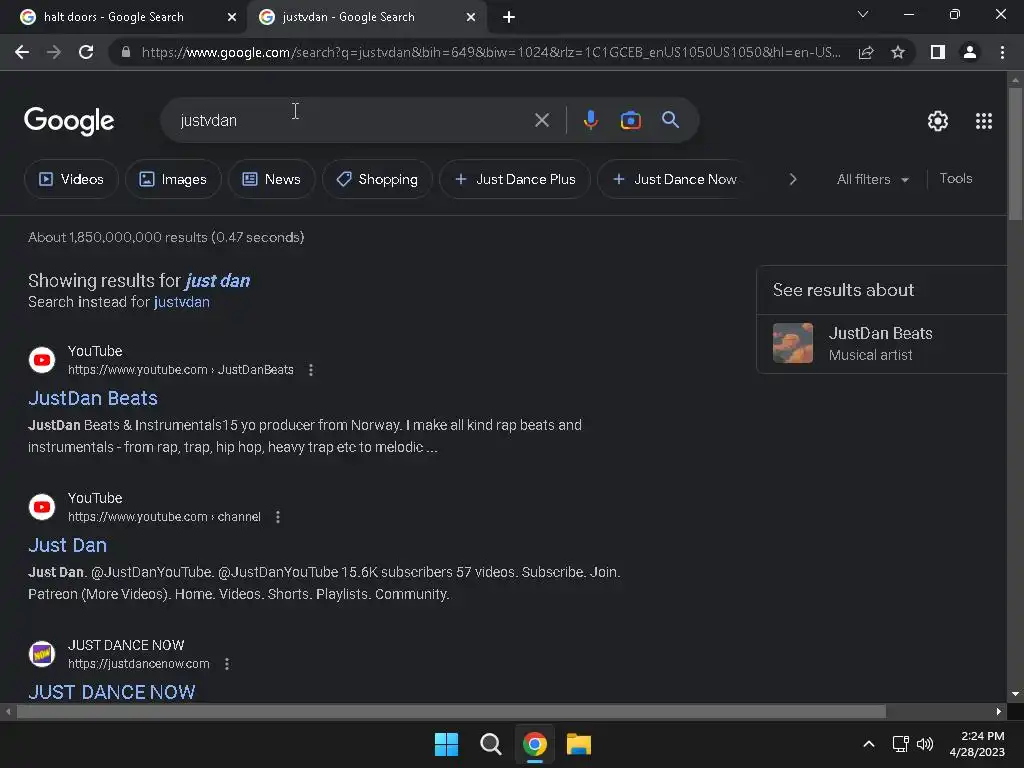Expand the All filters dropdown
The height and width of the screenshot is (768, 1024).
pyautogui.click(x=872, y=179)
